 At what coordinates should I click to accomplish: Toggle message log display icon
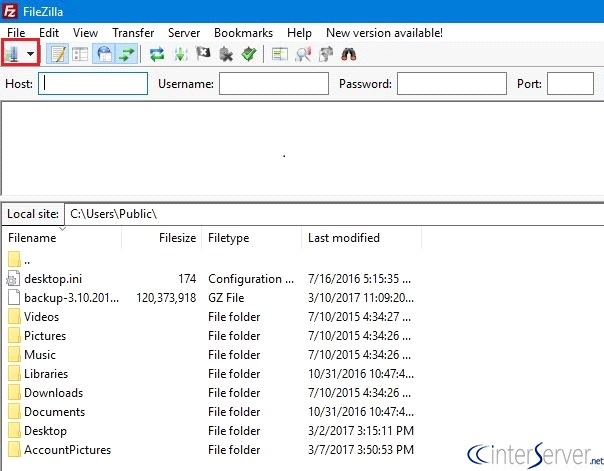58,54
